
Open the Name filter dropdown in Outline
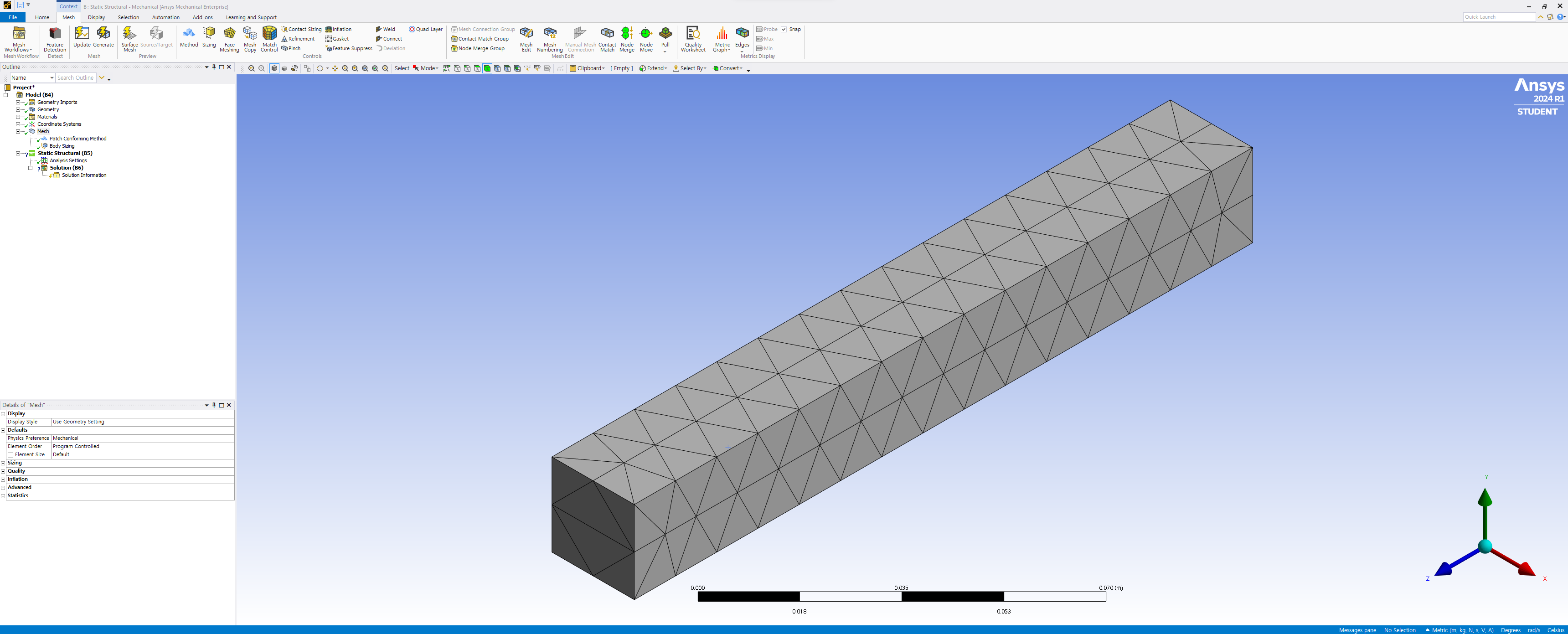click(32, 78)
